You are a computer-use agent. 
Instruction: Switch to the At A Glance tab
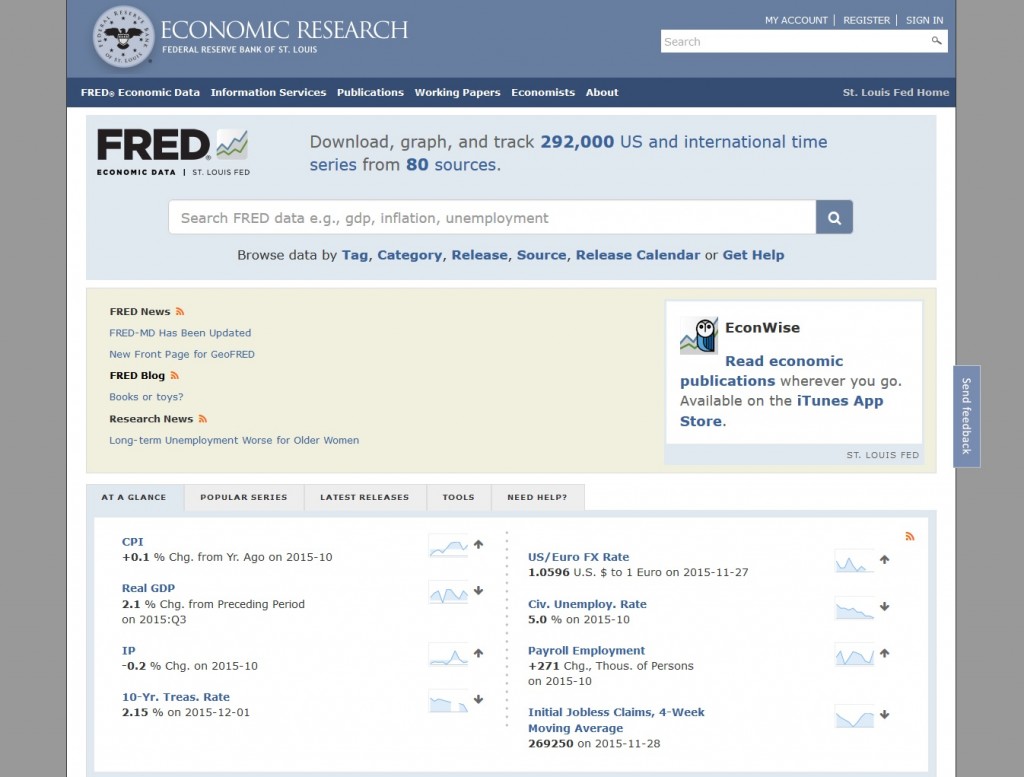tap(134, 498)
